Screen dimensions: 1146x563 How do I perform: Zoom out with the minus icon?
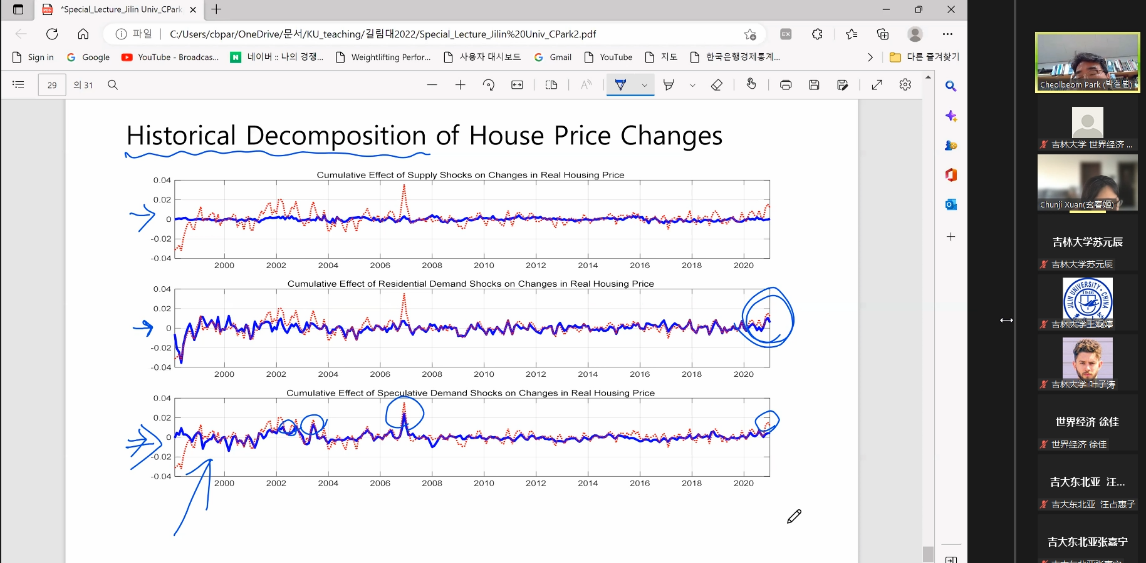pyautogui.click(x=432, y=85)
